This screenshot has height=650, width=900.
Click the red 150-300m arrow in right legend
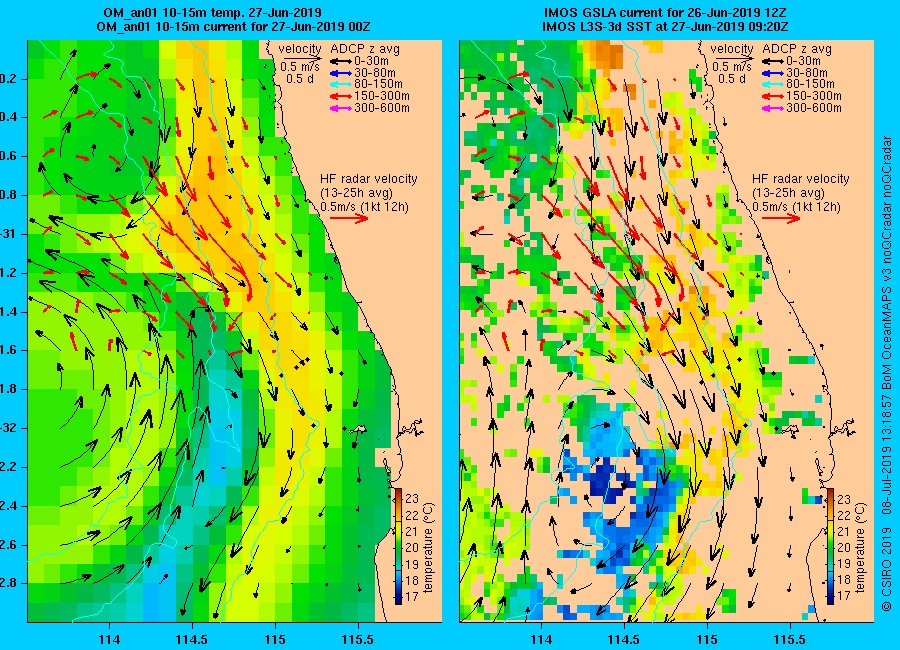772,96
